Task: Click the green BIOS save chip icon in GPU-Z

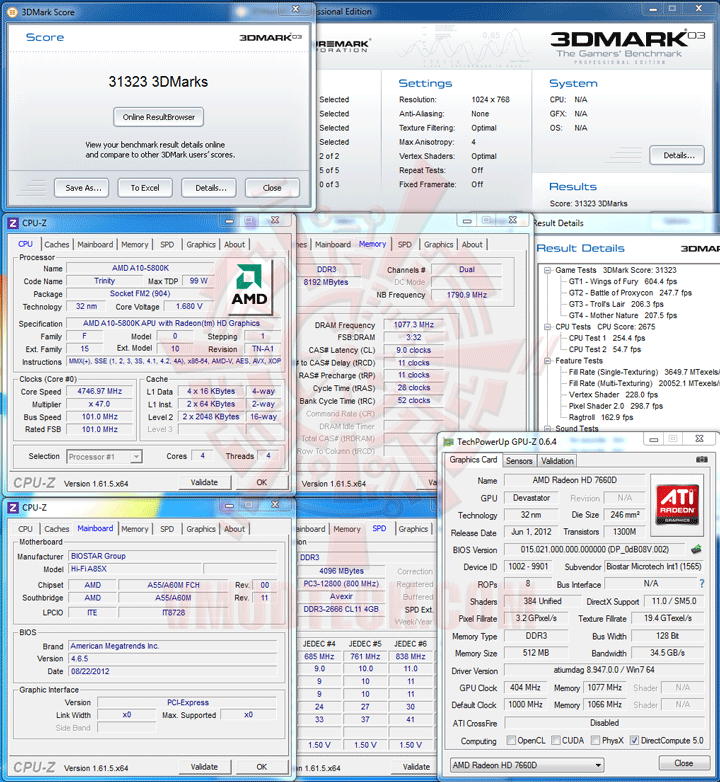Action: [x=696, y=550]
